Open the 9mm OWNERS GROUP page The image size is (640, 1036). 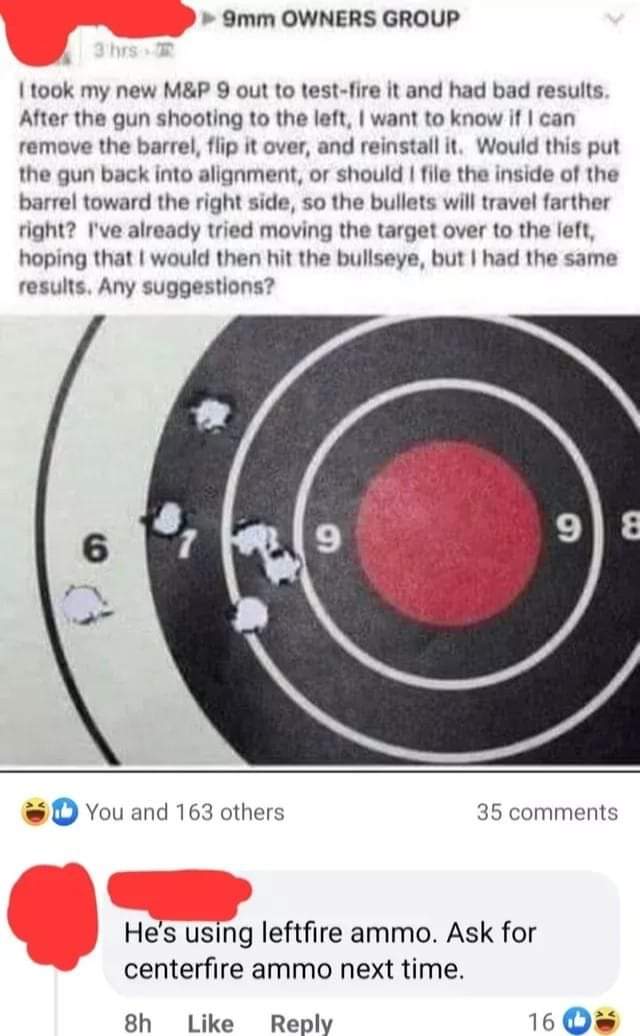(x=340, y=18)
